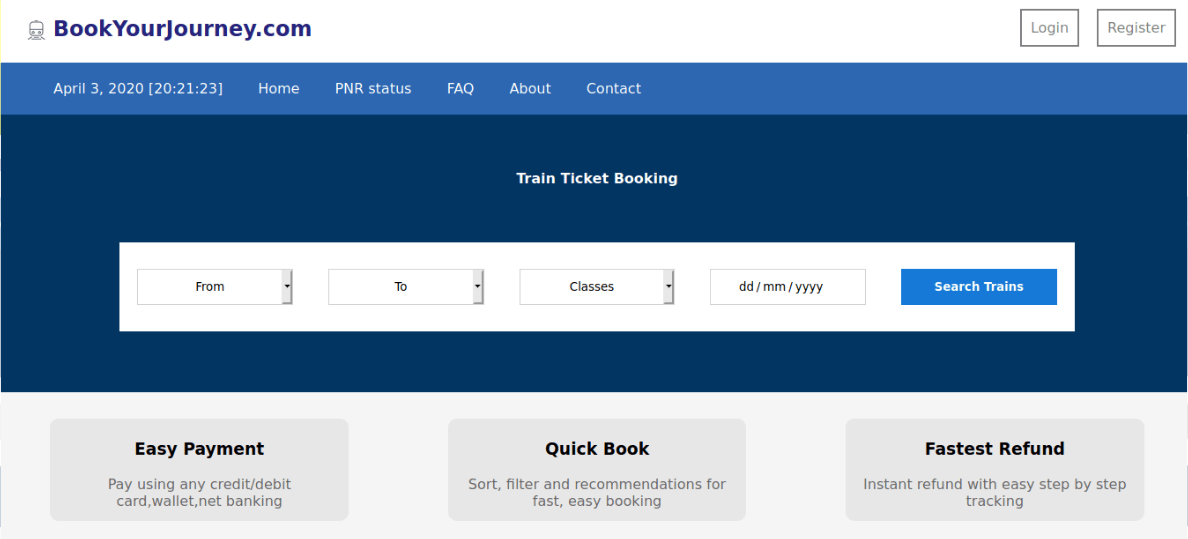This screenshot has width=1188, height=539.
Task: Click the date and time display
Action: click(138, 89)
